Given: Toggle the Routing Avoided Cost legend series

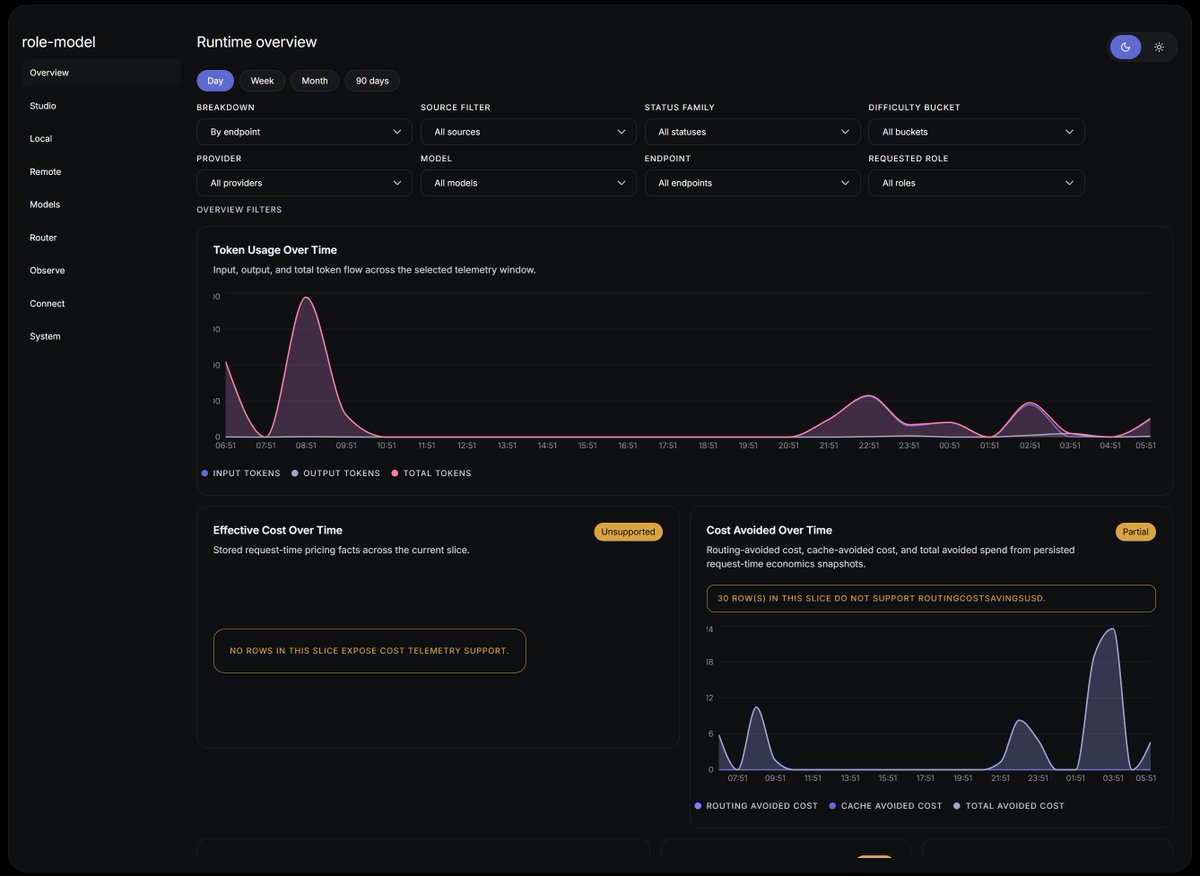Looking at the screenshot, I should click(x=756, y=806).
